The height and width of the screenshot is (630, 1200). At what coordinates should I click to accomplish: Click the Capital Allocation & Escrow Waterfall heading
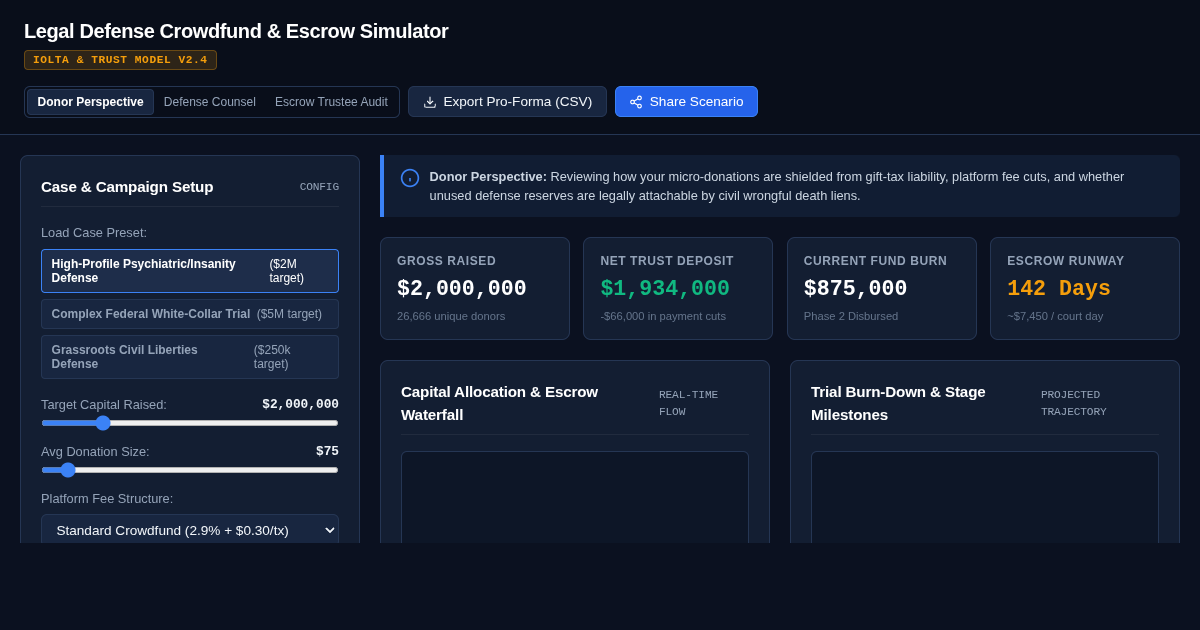pos(500,403)
